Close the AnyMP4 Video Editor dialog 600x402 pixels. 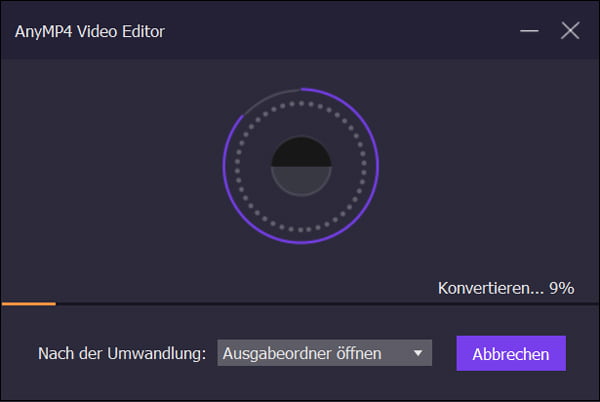[570, 31]
